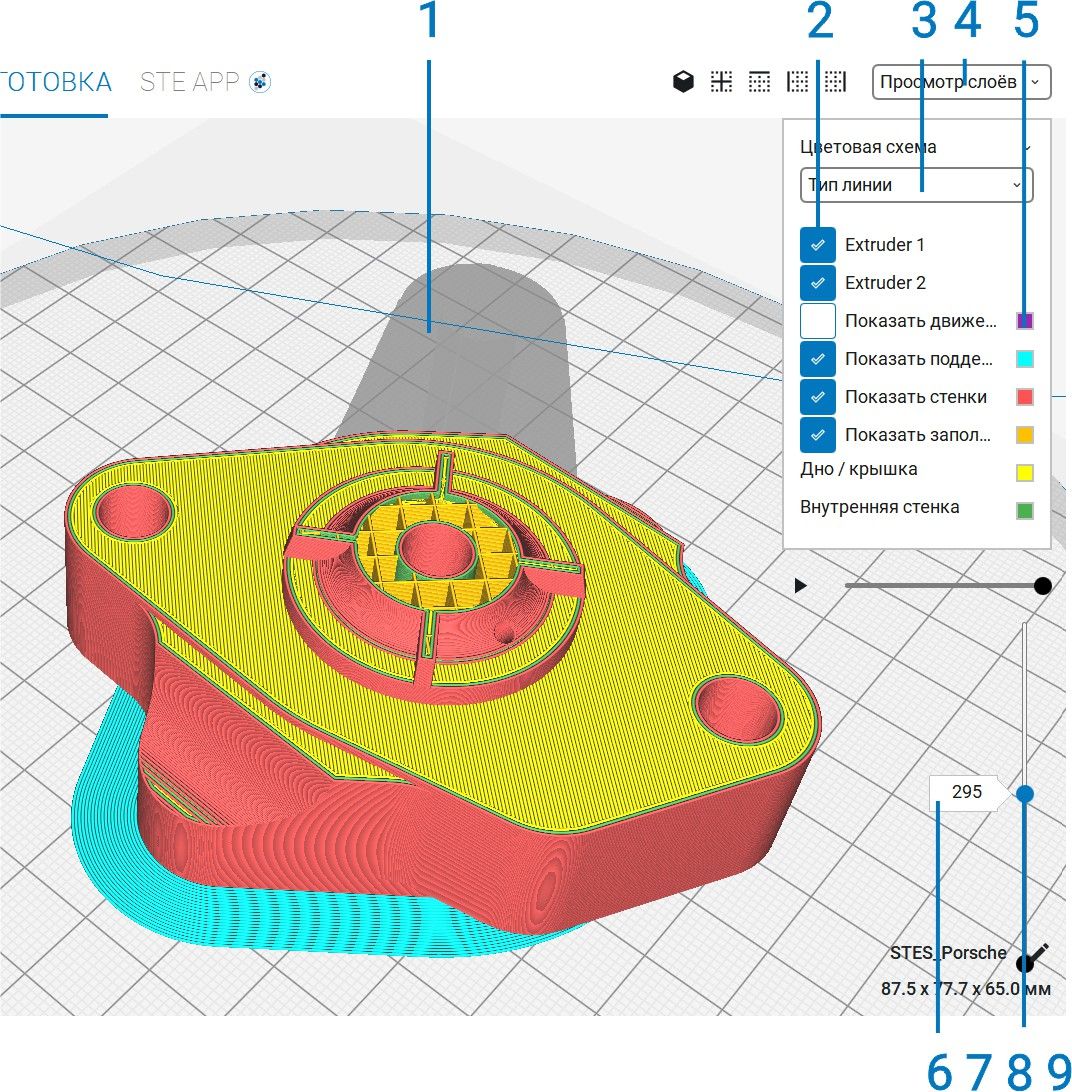Uncheck the Показать запол... checkbox

(x=818, y=435)
